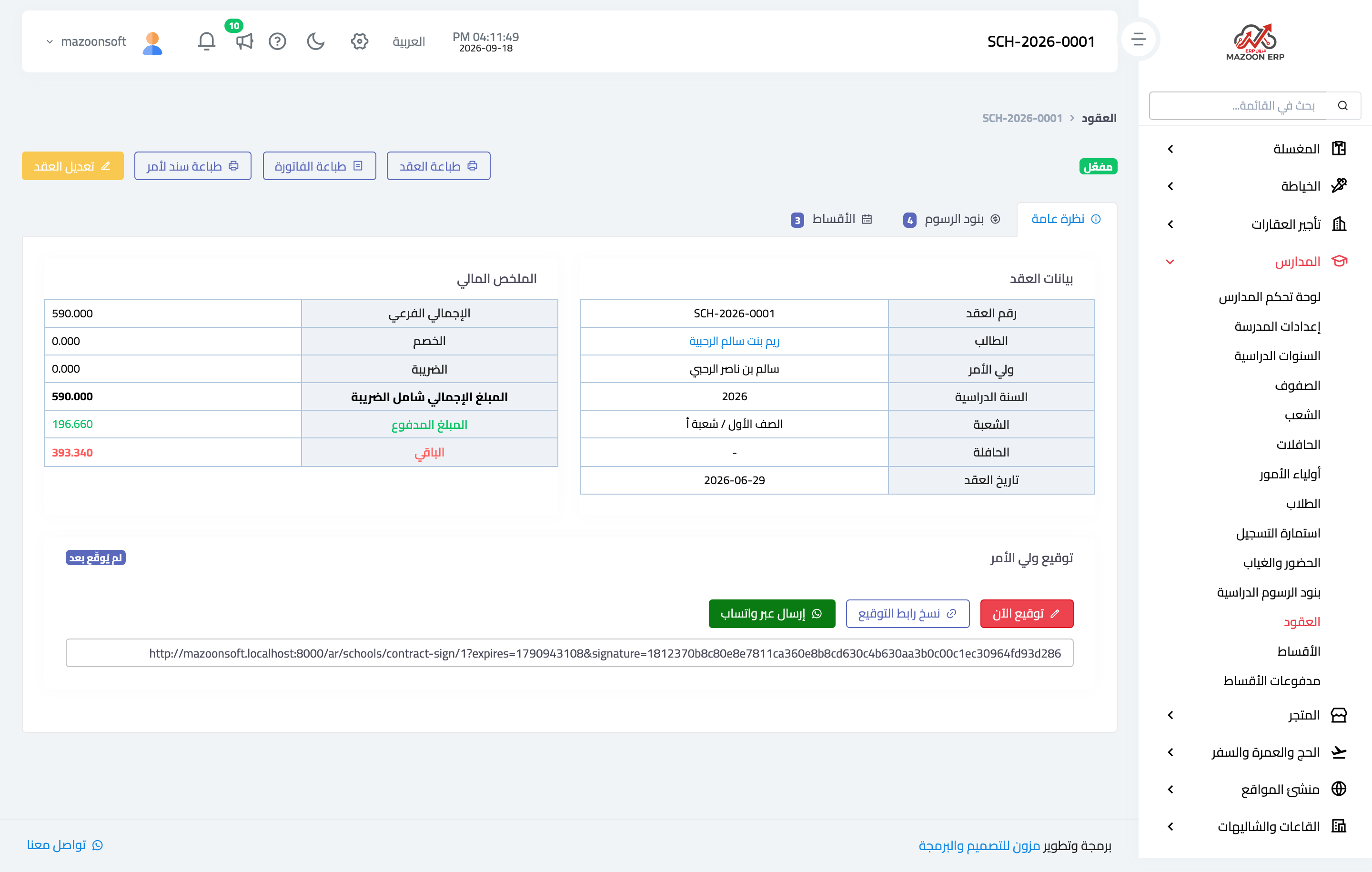Click the مفعّل status badge

coord(1098,166)
